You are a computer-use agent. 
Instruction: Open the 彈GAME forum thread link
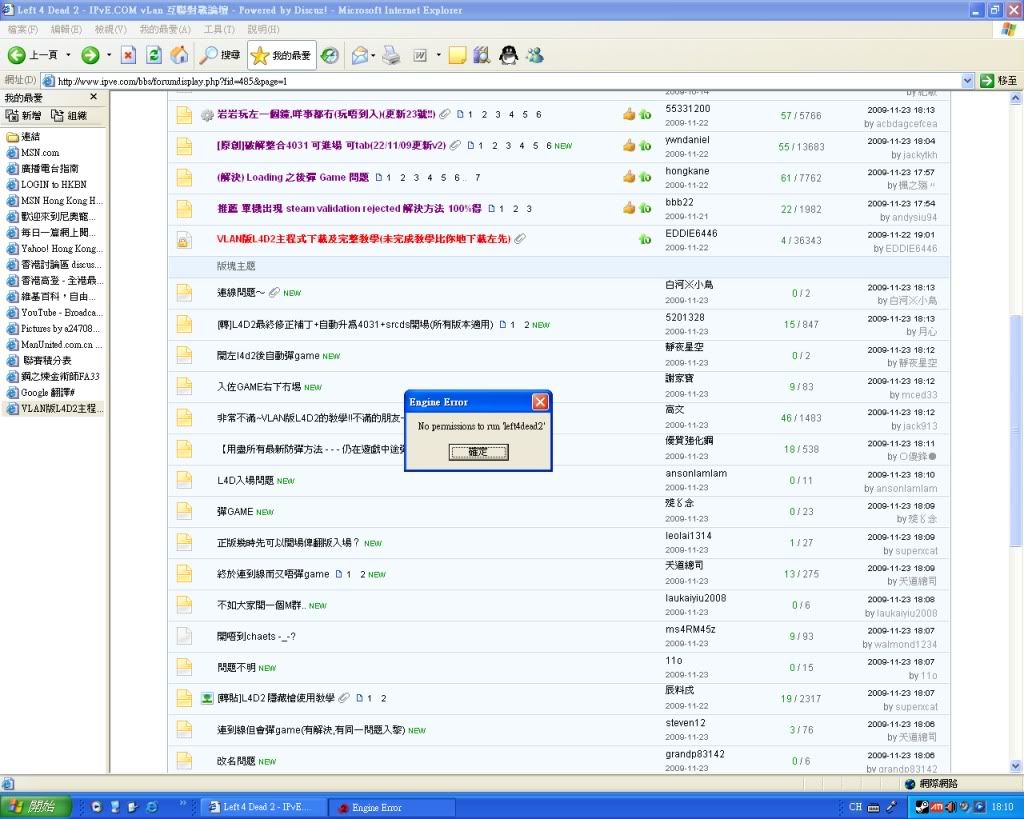click(x=235, y=512)
